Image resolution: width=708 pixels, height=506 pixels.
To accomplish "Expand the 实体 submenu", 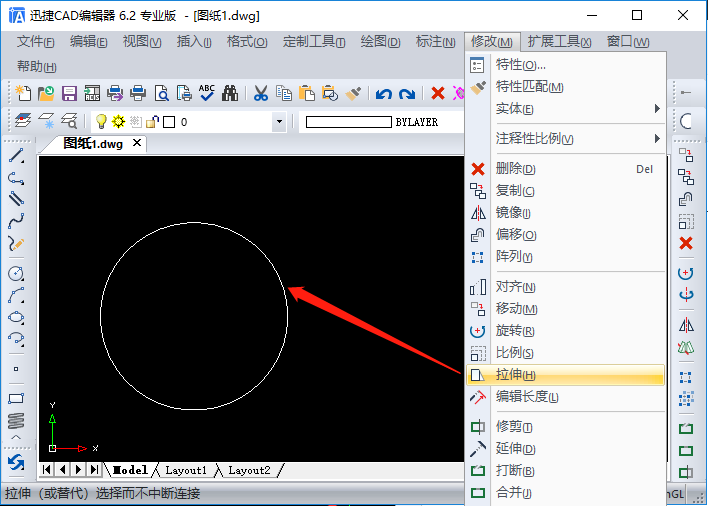I will (580, 109).
